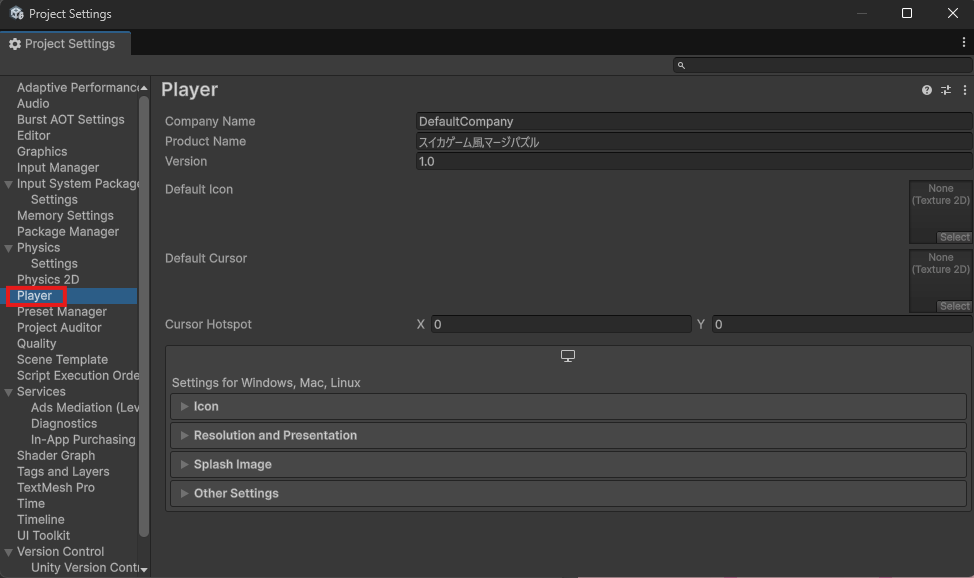
Task: Open Settings under Physics
Action: coord(54,264)
